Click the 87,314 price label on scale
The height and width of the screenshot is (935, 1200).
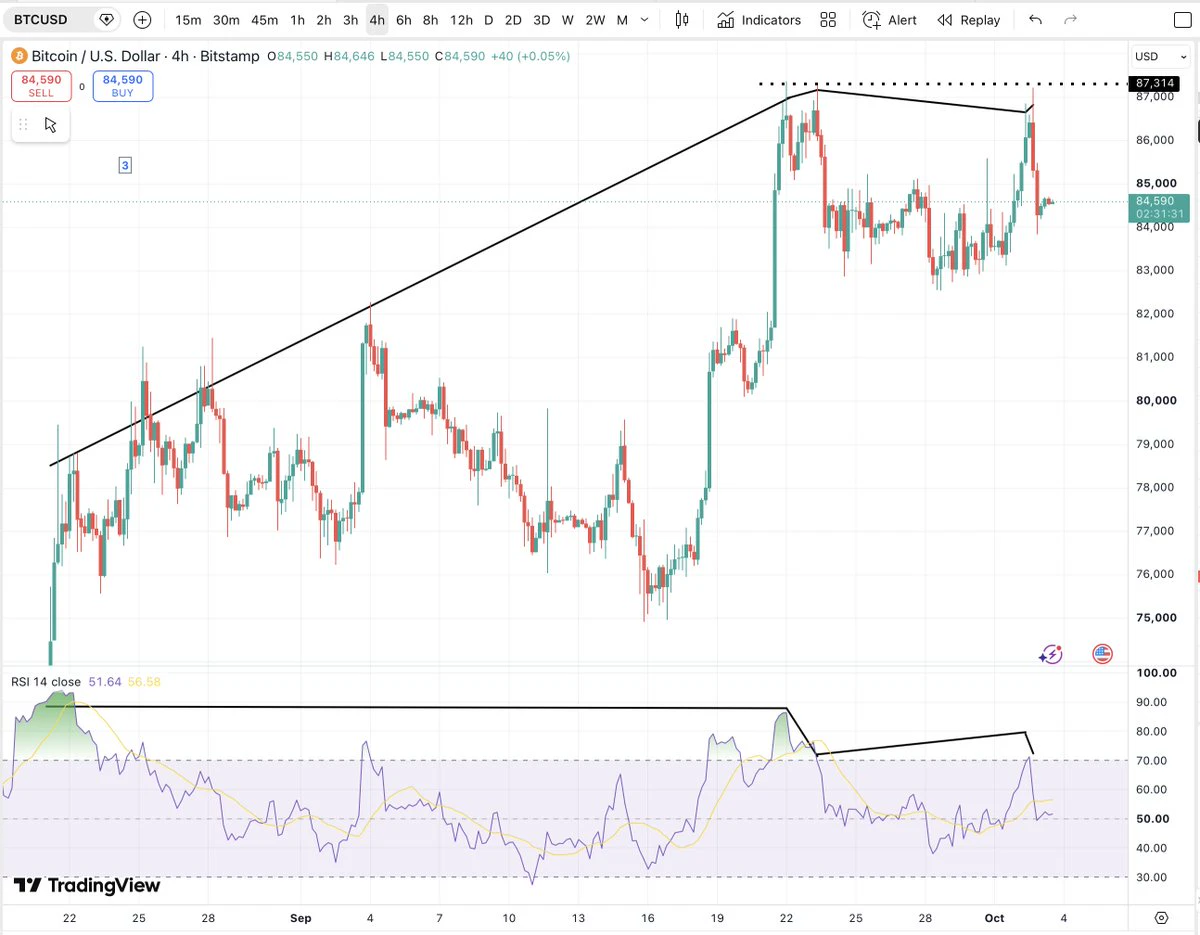[1155, 84]
